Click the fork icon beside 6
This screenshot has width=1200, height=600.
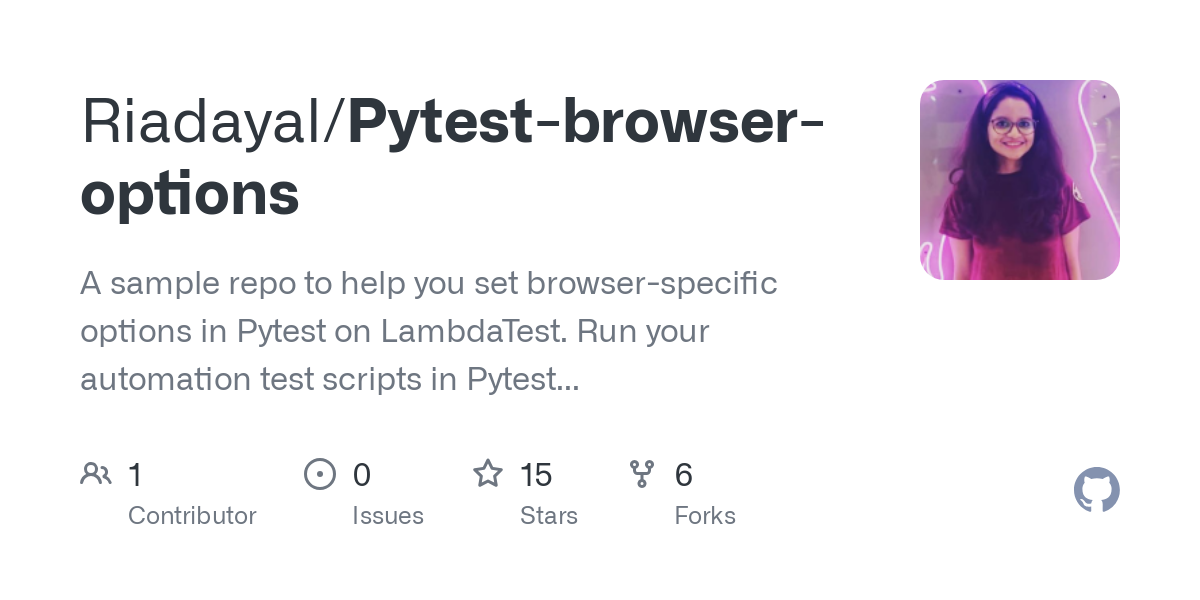642,474
